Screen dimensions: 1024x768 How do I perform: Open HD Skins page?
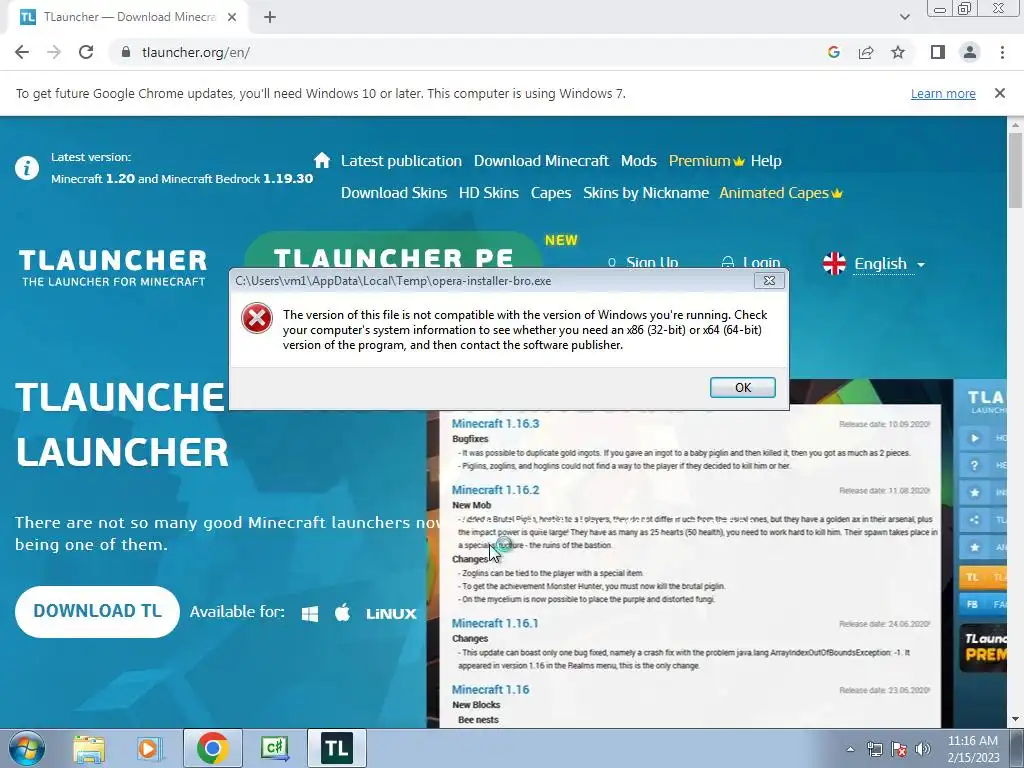pyautogui.click(x=488, y=193)
